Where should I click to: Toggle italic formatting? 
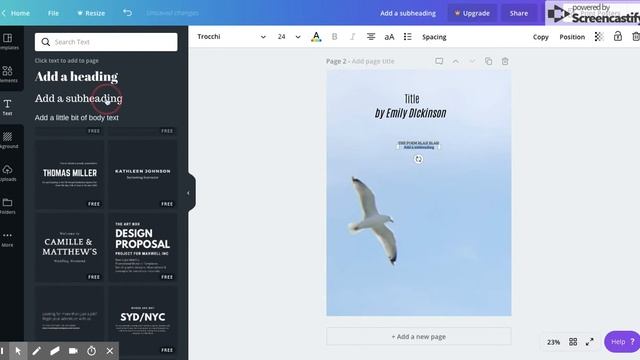pos(352,37)
